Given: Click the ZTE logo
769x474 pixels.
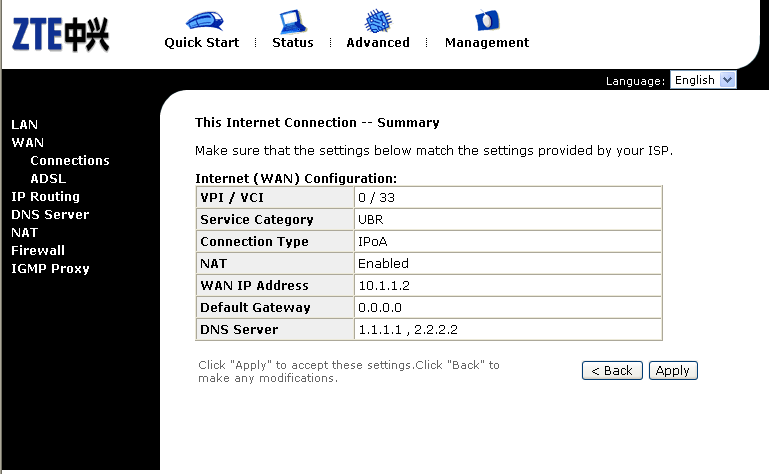Looking at the screenshot, I should (x=60, y=34).
